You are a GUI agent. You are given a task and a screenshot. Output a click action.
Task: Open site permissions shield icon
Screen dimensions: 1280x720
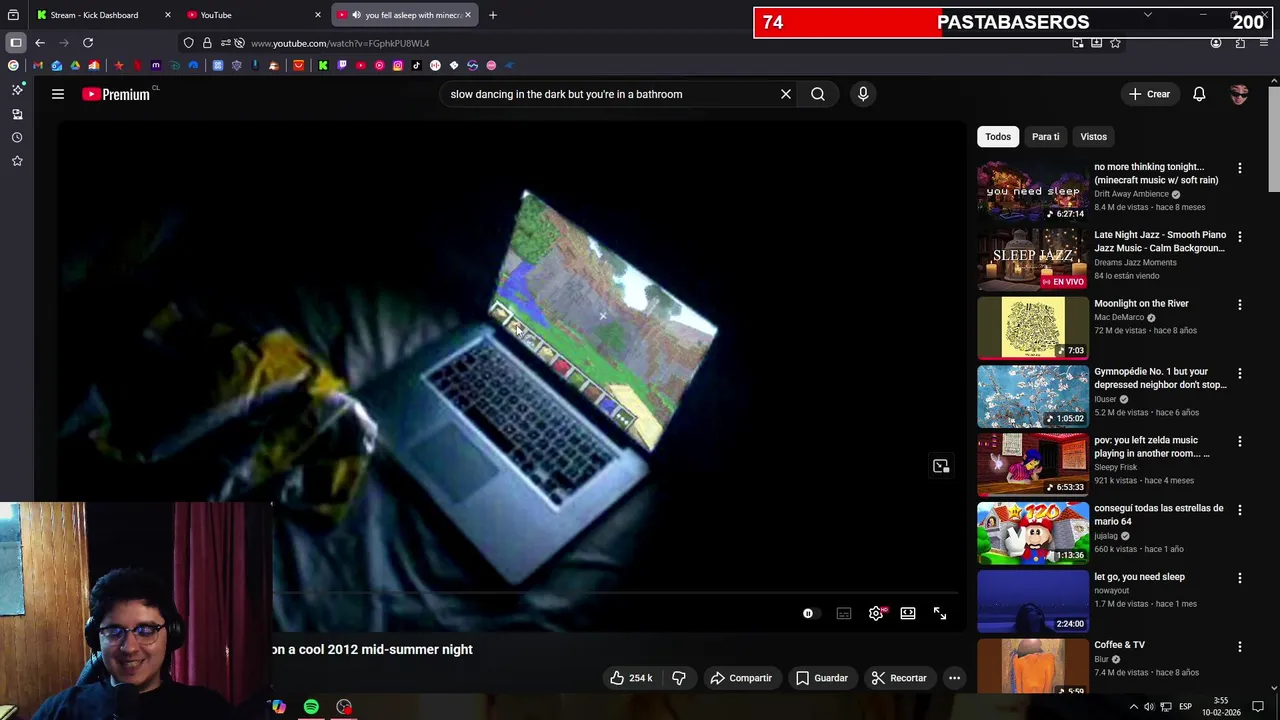click(x=189, y=43)
